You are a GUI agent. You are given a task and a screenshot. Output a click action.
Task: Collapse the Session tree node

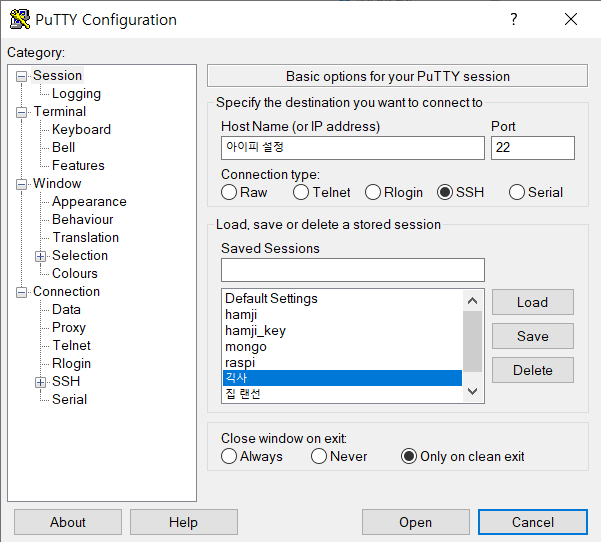pyautogui.click(x=21, y=76)
